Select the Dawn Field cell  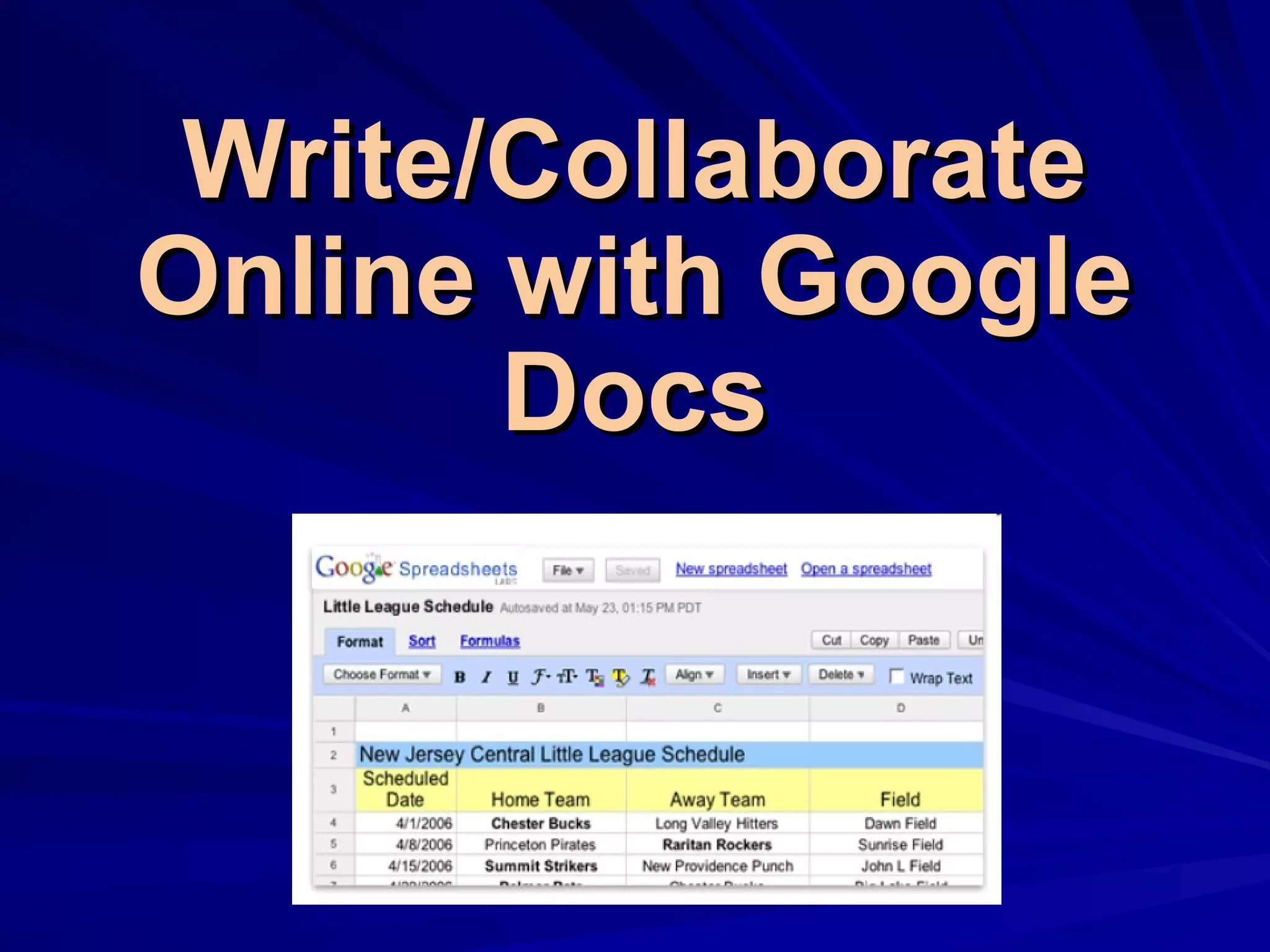point(897,823)
